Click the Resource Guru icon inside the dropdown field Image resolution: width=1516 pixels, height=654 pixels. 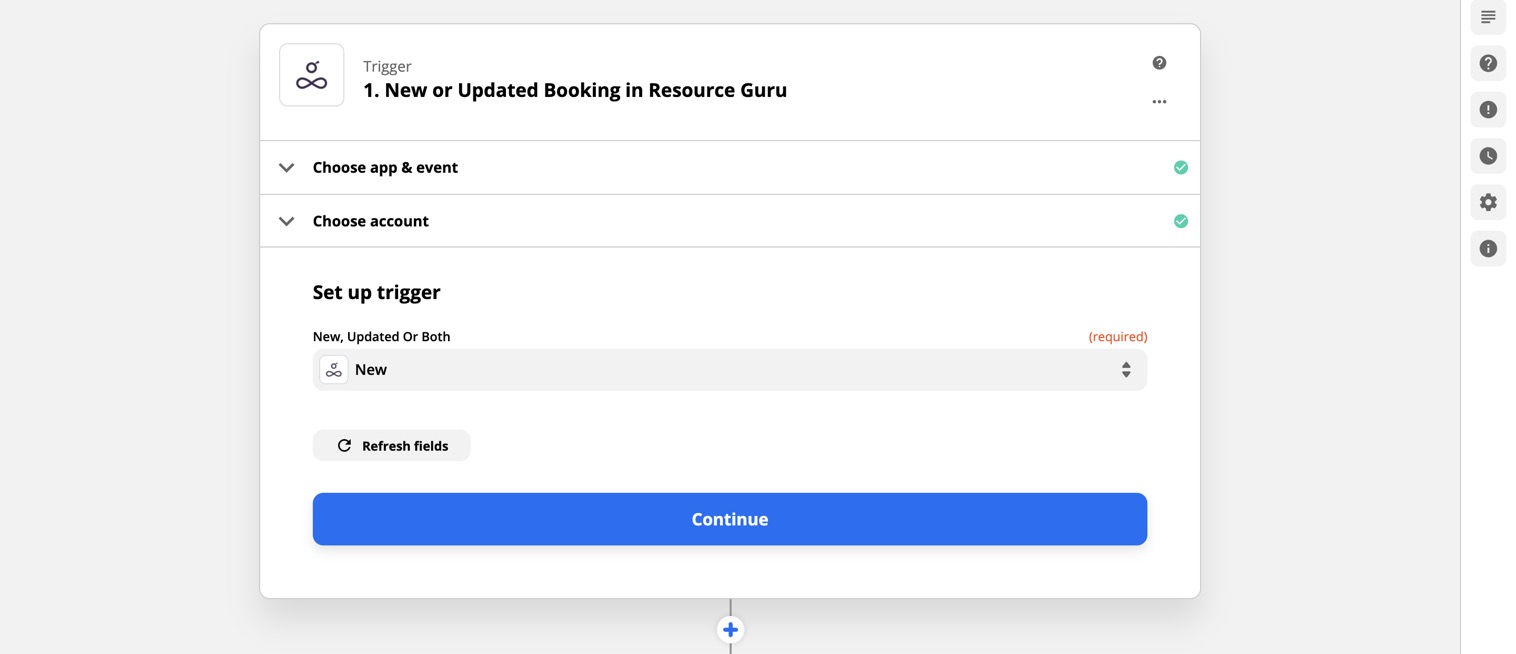tap(334, 370)
